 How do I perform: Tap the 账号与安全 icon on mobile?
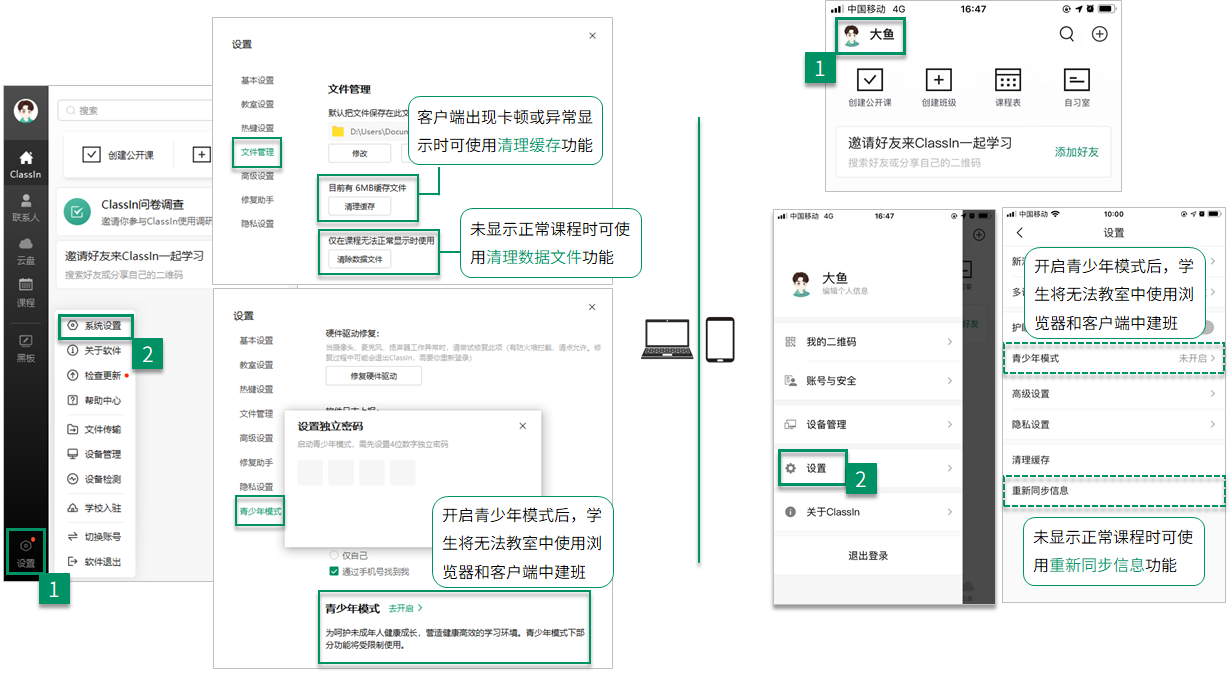pyautogui.click(x=790, y=380)
